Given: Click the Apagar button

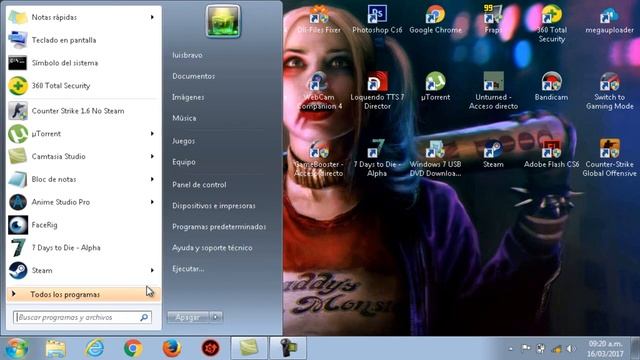Looking at the screenshot, I should click(x=188, y=317).
